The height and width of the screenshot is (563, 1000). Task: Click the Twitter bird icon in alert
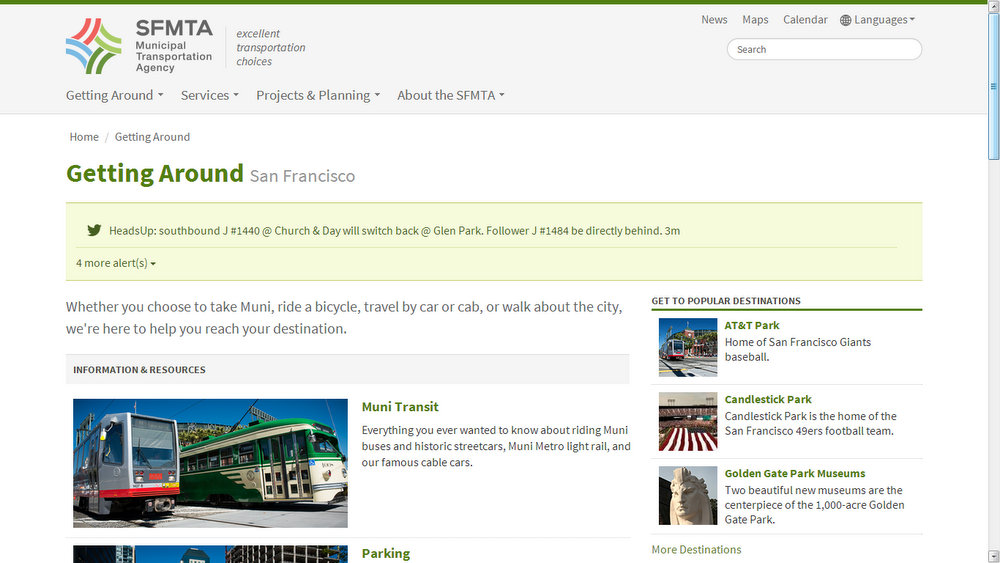coord(94,230)
